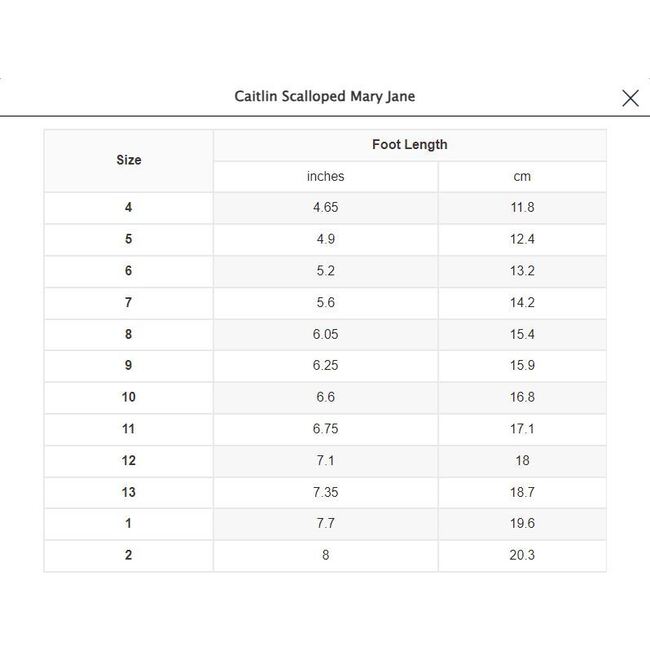This screenshot has height=650, width=650.
Task: Click the Caitlin Scalloped Mary Jane title
Action: pyautogui.click(x=324, y=97)
